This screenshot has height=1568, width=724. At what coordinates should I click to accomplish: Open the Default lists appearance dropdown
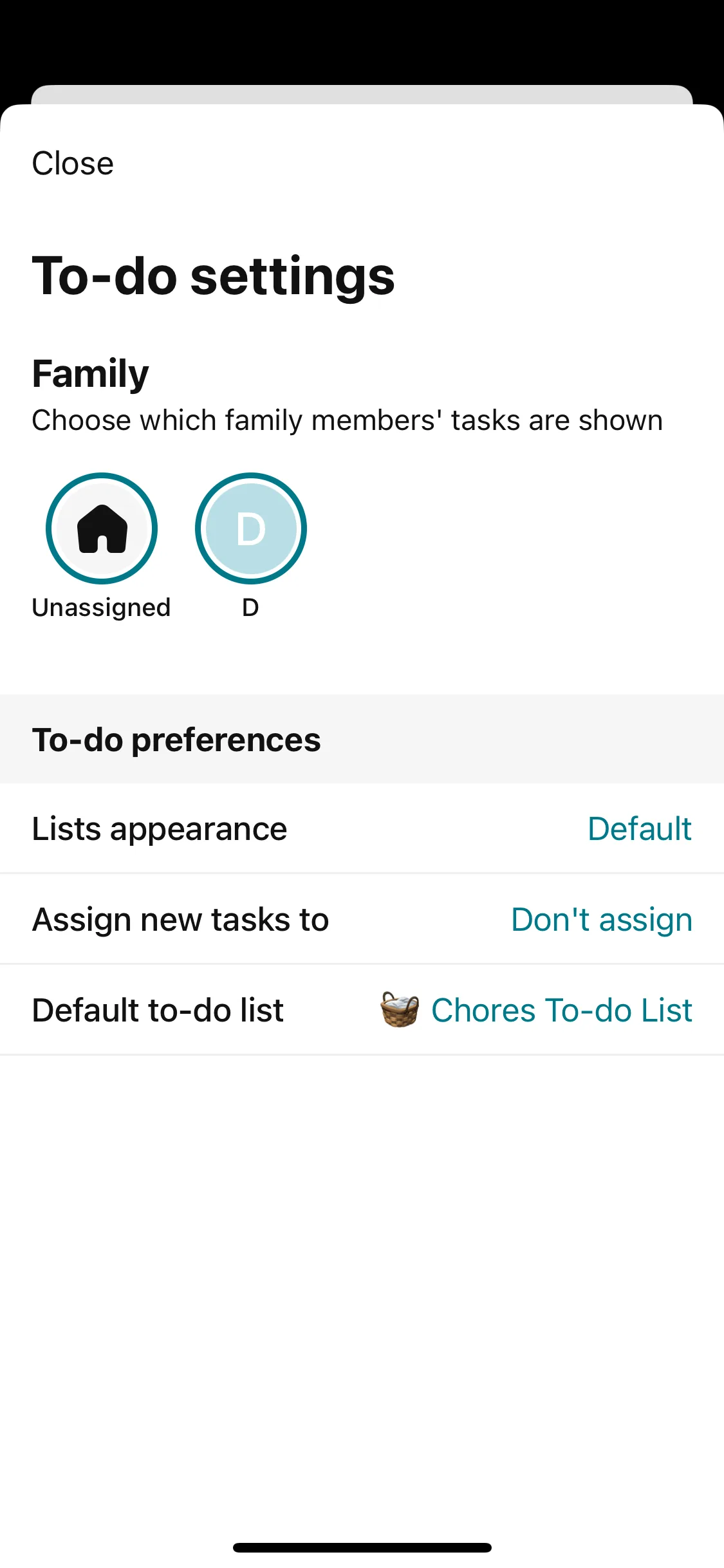(639, 829)
